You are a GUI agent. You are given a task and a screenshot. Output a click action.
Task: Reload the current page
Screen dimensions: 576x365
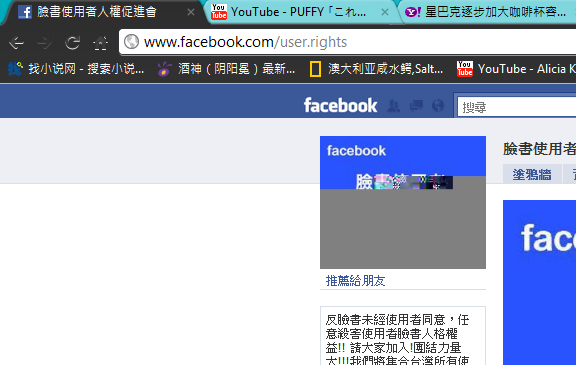click(x=72, y=43)
